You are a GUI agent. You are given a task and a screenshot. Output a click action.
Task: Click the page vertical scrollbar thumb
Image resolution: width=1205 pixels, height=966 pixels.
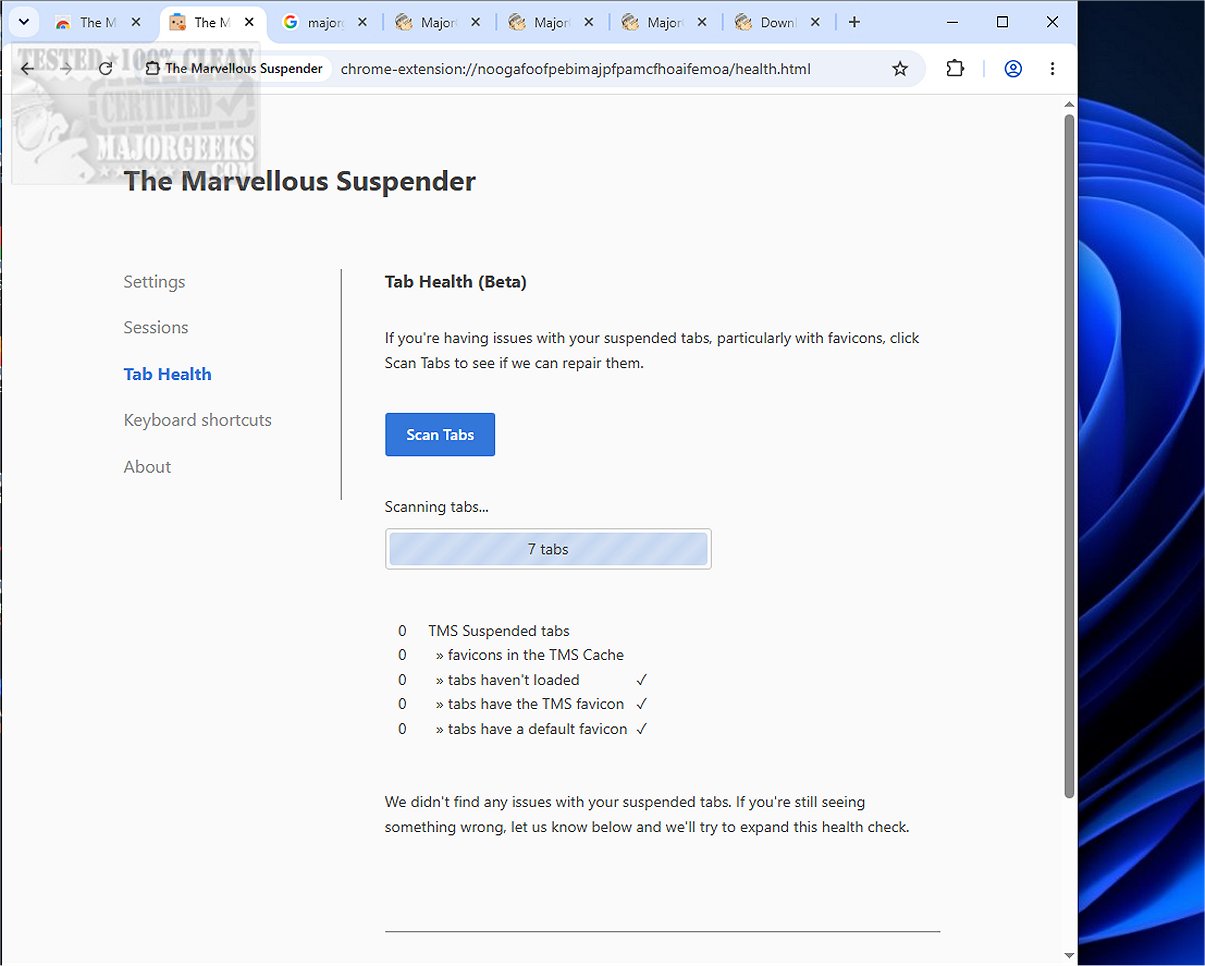tap(1069, 455)
